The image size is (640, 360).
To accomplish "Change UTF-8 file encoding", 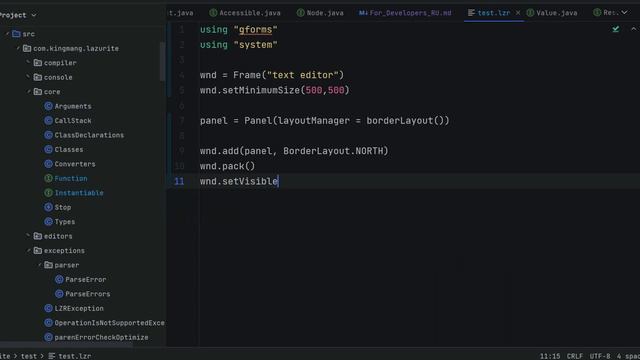I will pyautogui.click(x=600, y=356).
